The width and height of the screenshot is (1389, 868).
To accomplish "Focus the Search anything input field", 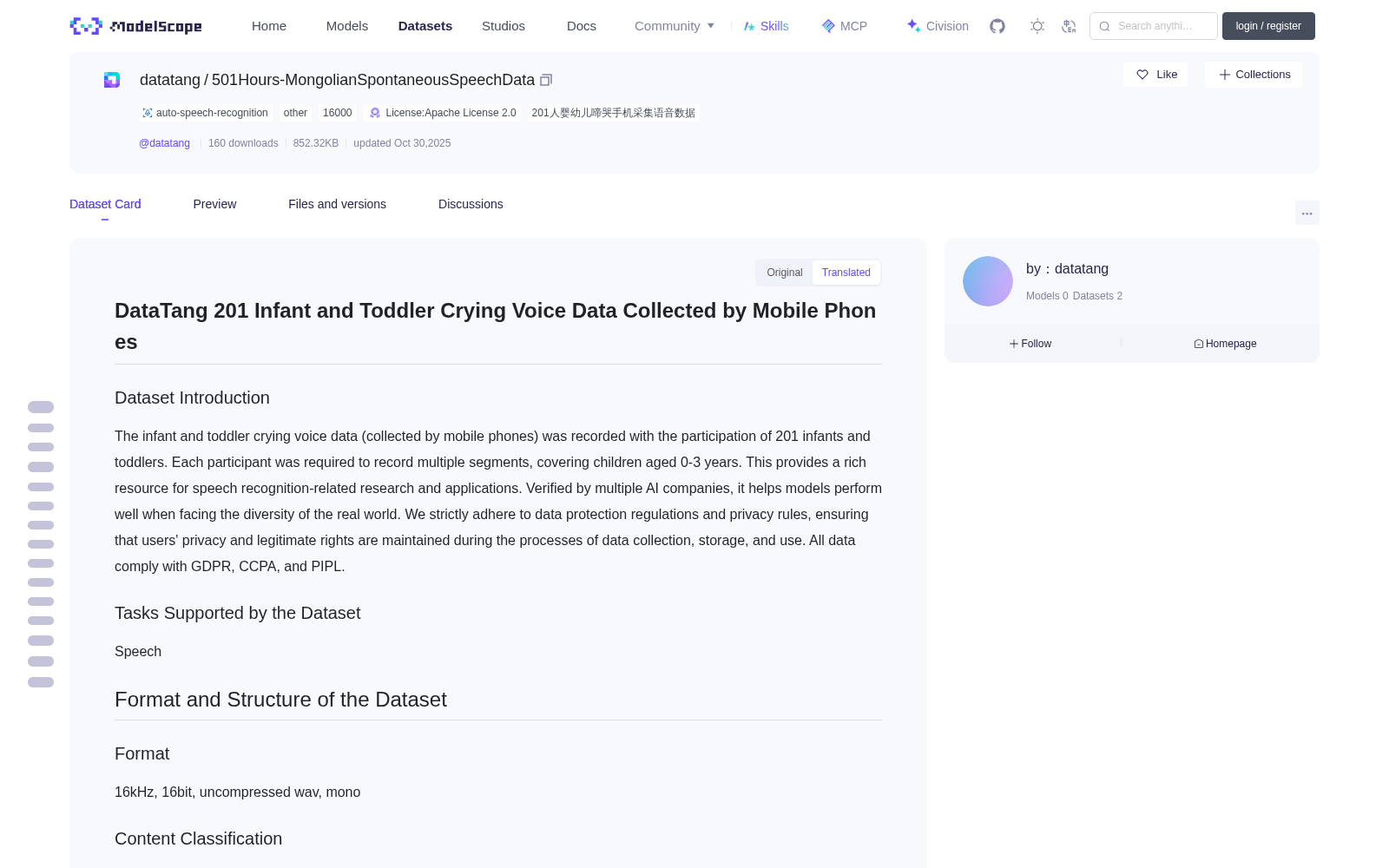I will pyautogui.click(x=1154, y=26).
